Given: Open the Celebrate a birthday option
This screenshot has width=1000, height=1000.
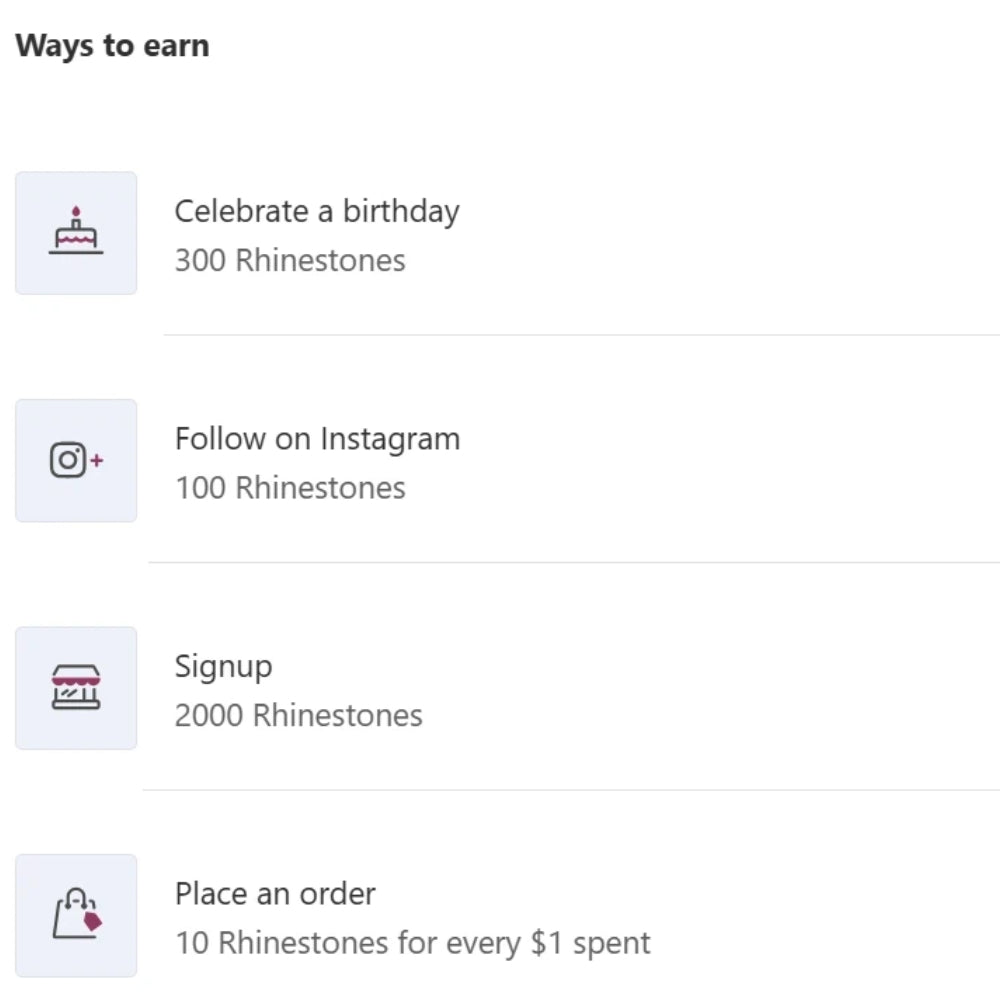Looking at the screenshot, I should tap(317, 211).
